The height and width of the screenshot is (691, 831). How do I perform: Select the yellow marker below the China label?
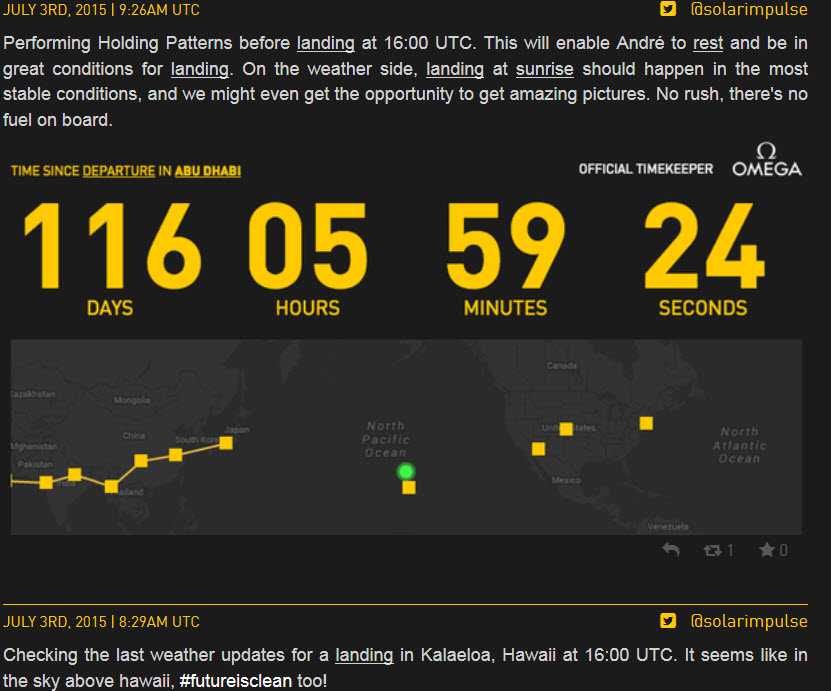coord(141,460)
